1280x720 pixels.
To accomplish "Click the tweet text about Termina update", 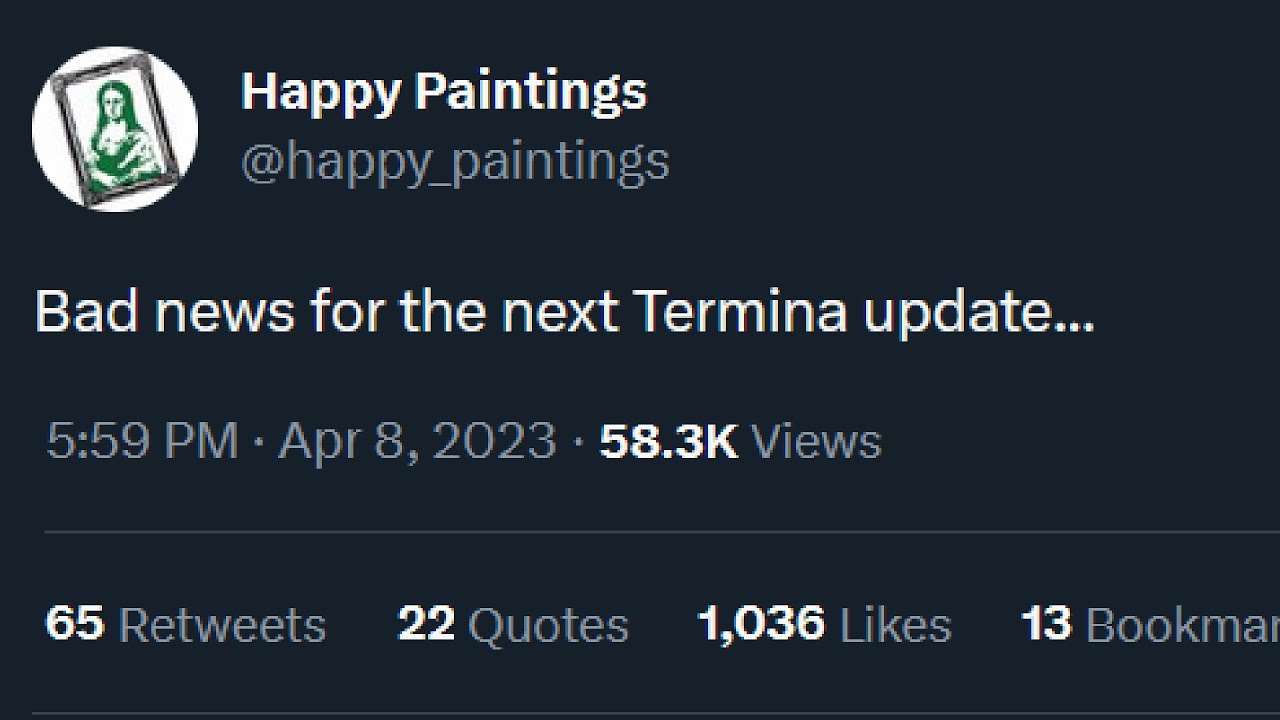I will pos(564,313).
